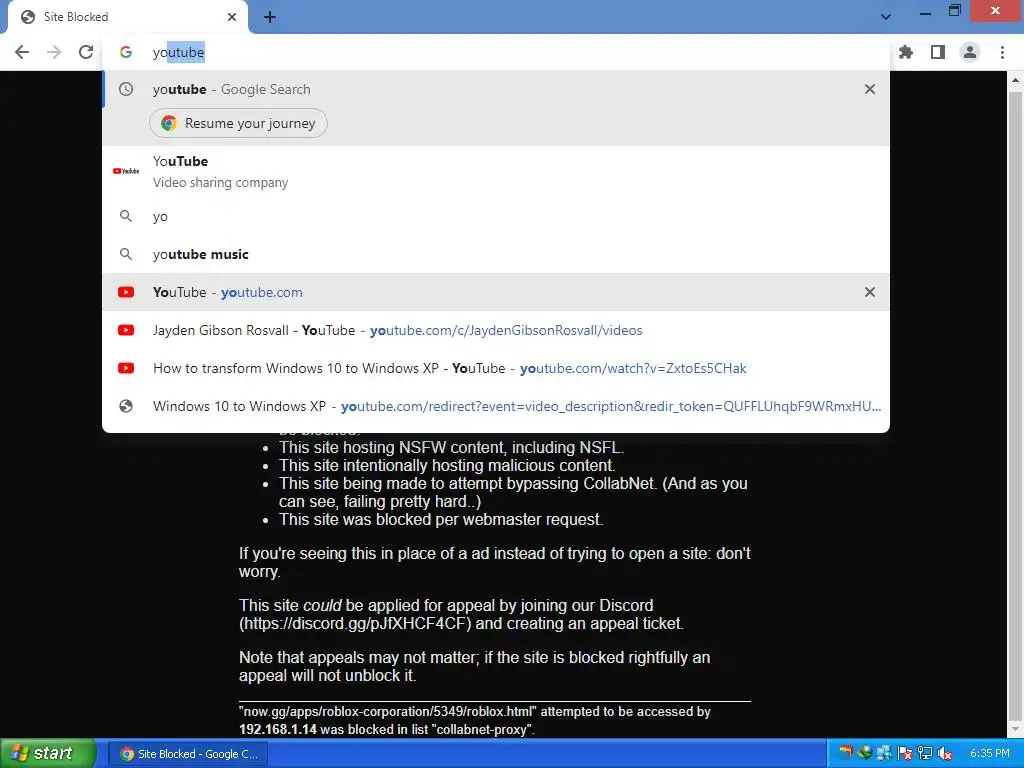The image size is (1024, 768).
Task: Click the Resume your journey chip
Action: point(238,123)
